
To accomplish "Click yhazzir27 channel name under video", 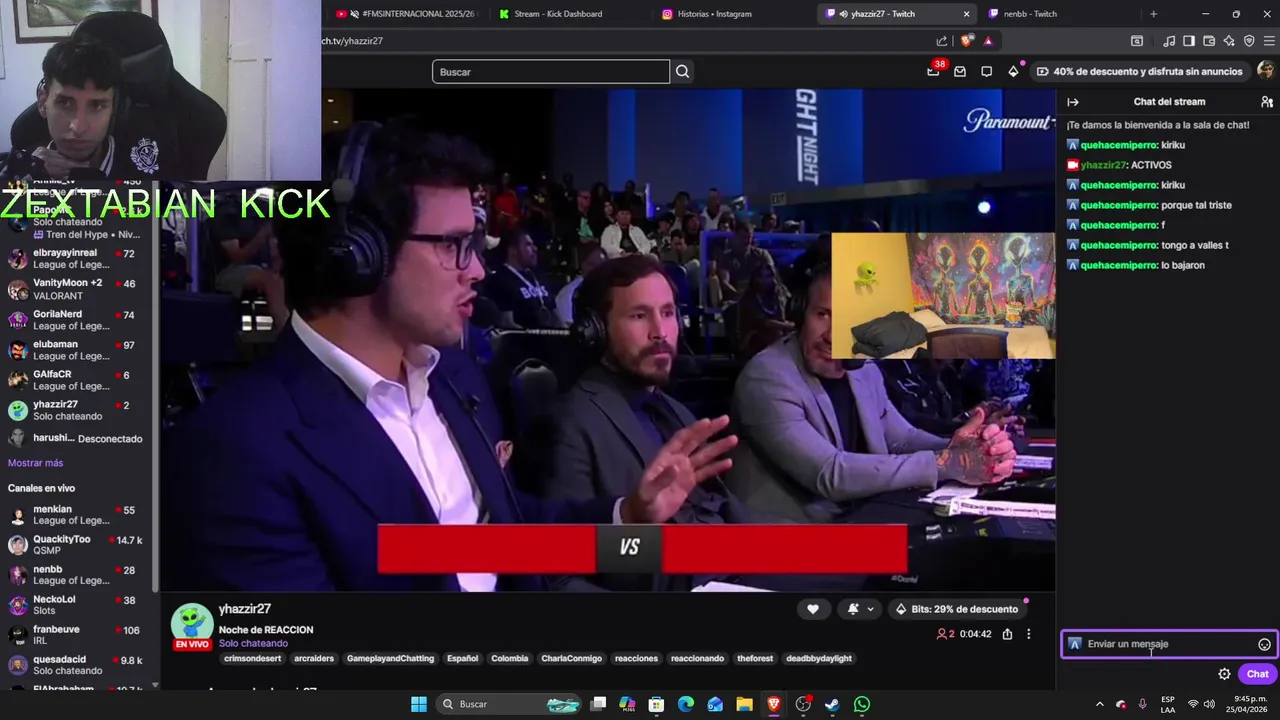I will [x=245, y=609].
